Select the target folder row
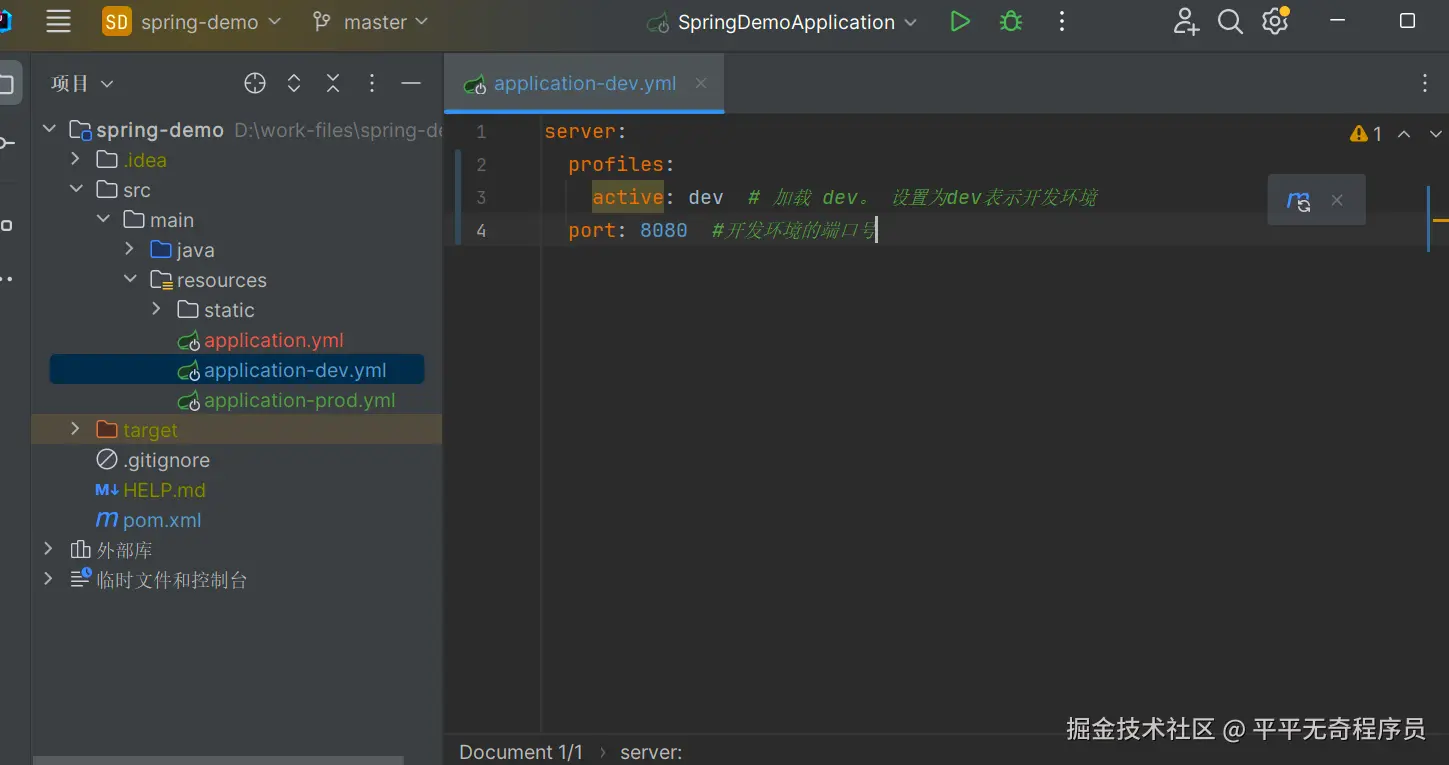Viewport: 1449px width, 765px height. pos(237,430)
